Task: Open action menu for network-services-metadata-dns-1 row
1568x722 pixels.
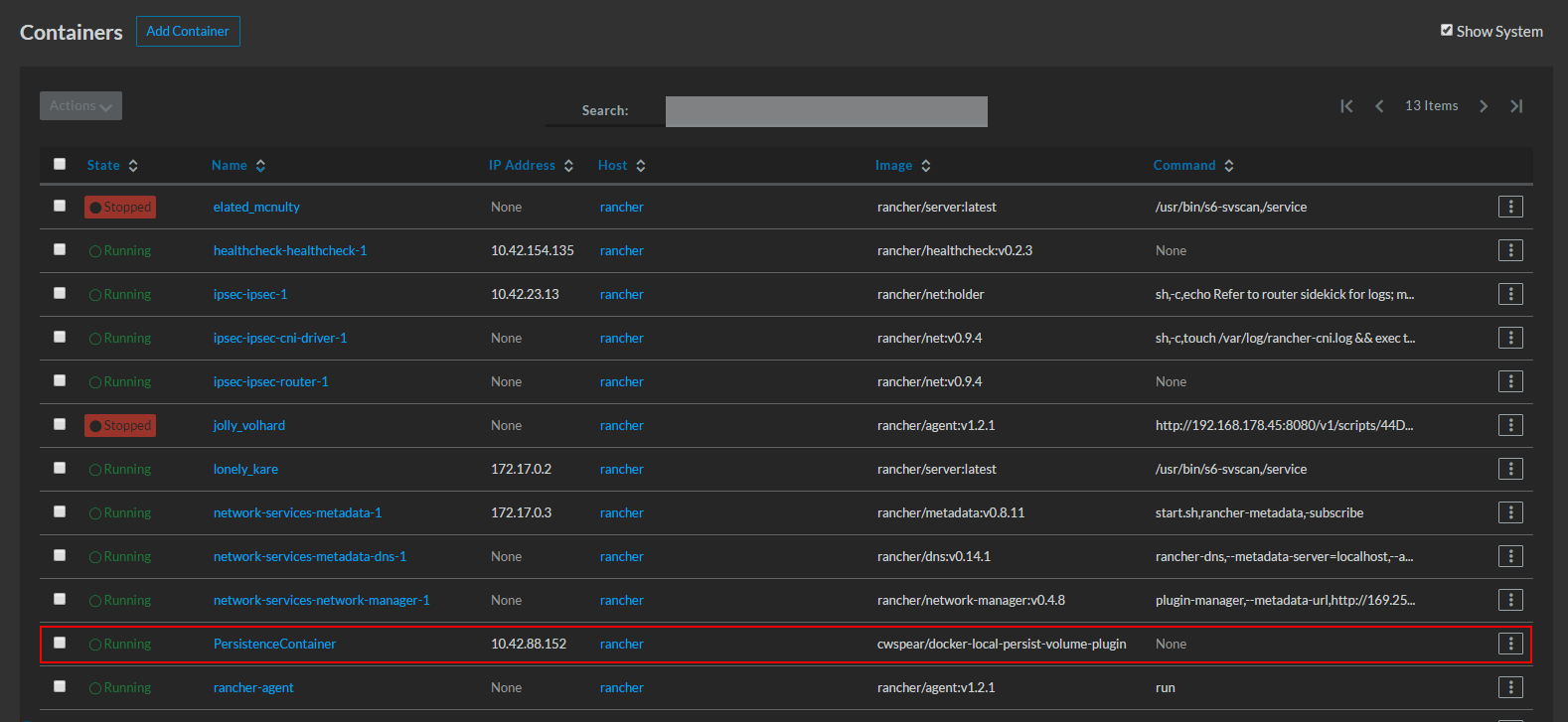Action: (1510, 556)
